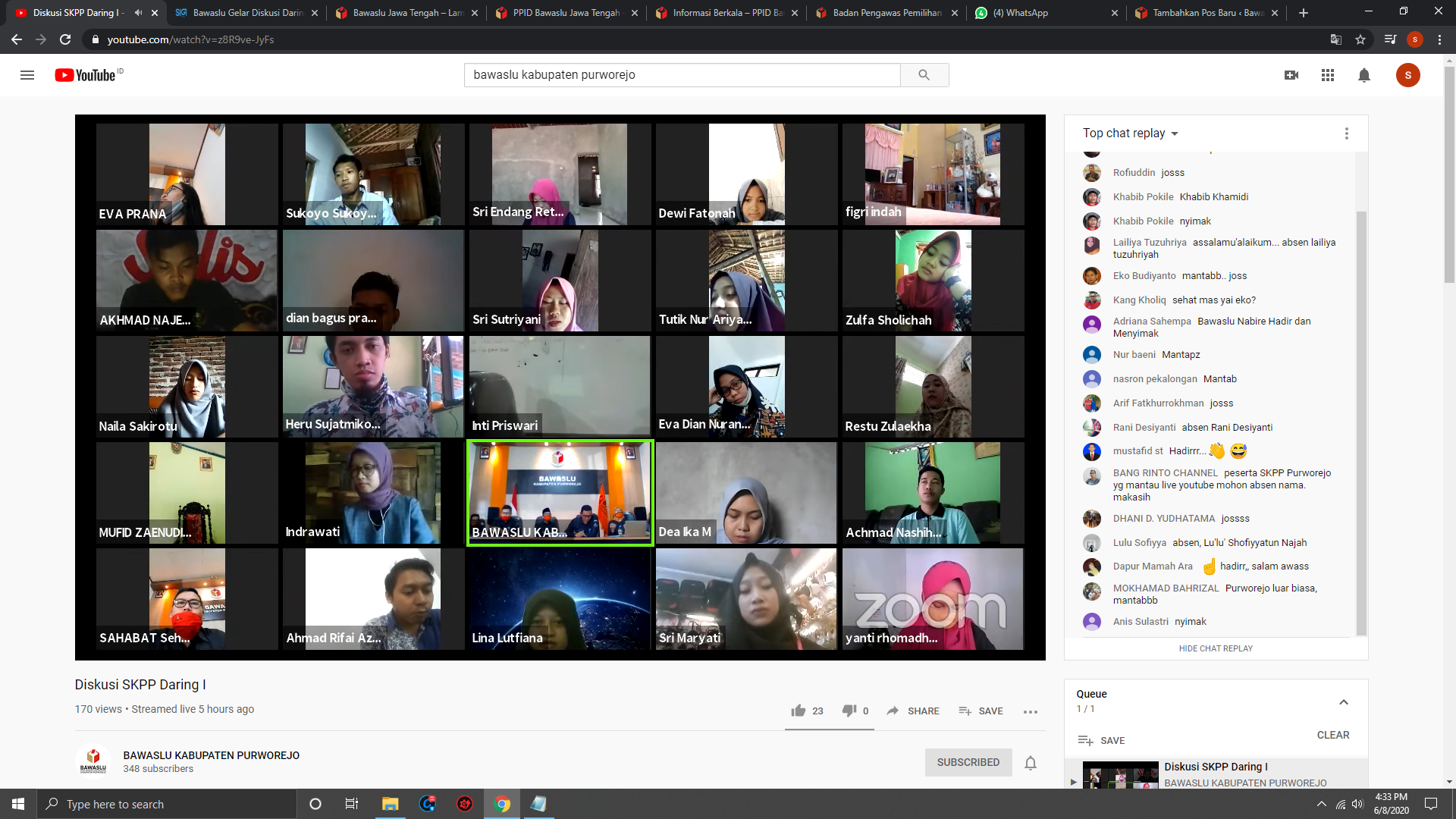Expand Top chat replay dropdown
This screenshot has height=819, width=1456.
coord(1131,133)
